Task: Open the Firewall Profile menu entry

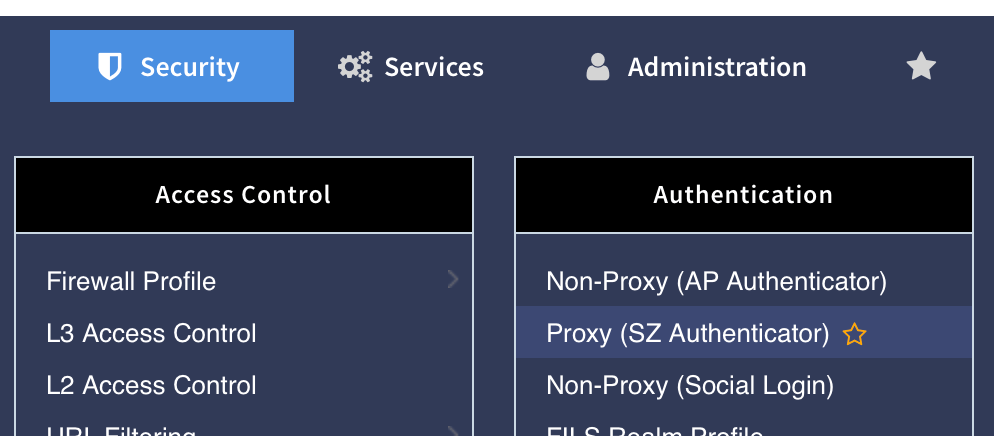Action: (131, 282)
